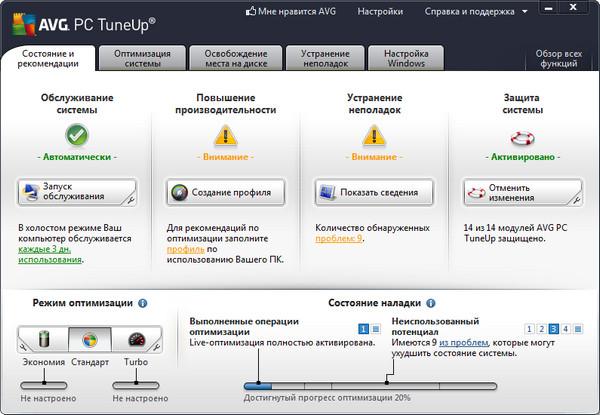Click Запуск обслуживания button
The width and height of the screenshot is (600, 415).
pyautogui.click(x=77, y=192)
